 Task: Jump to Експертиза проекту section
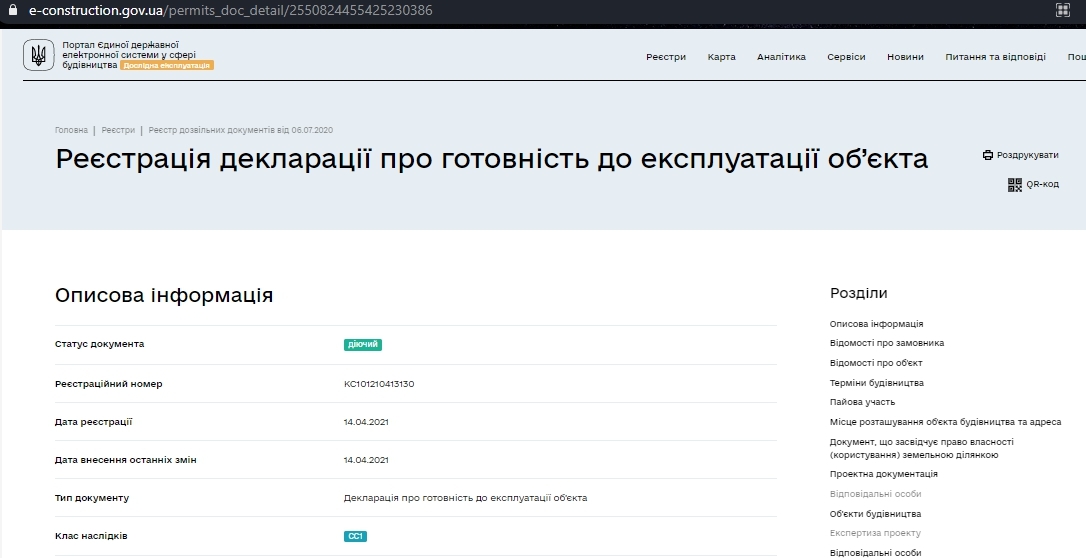point(875,533)
